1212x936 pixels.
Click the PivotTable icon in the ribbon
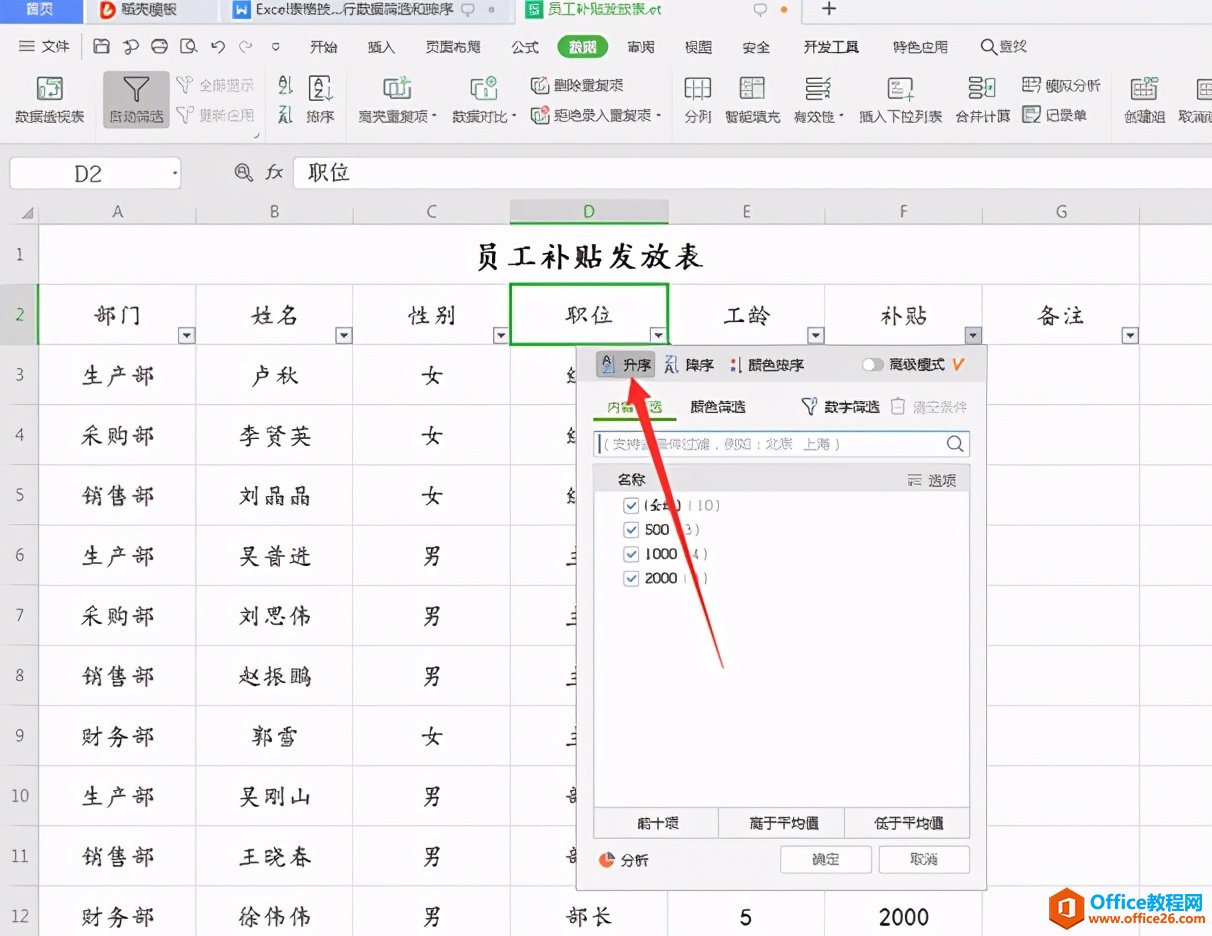pyautogui.click(x=49, y=90)
